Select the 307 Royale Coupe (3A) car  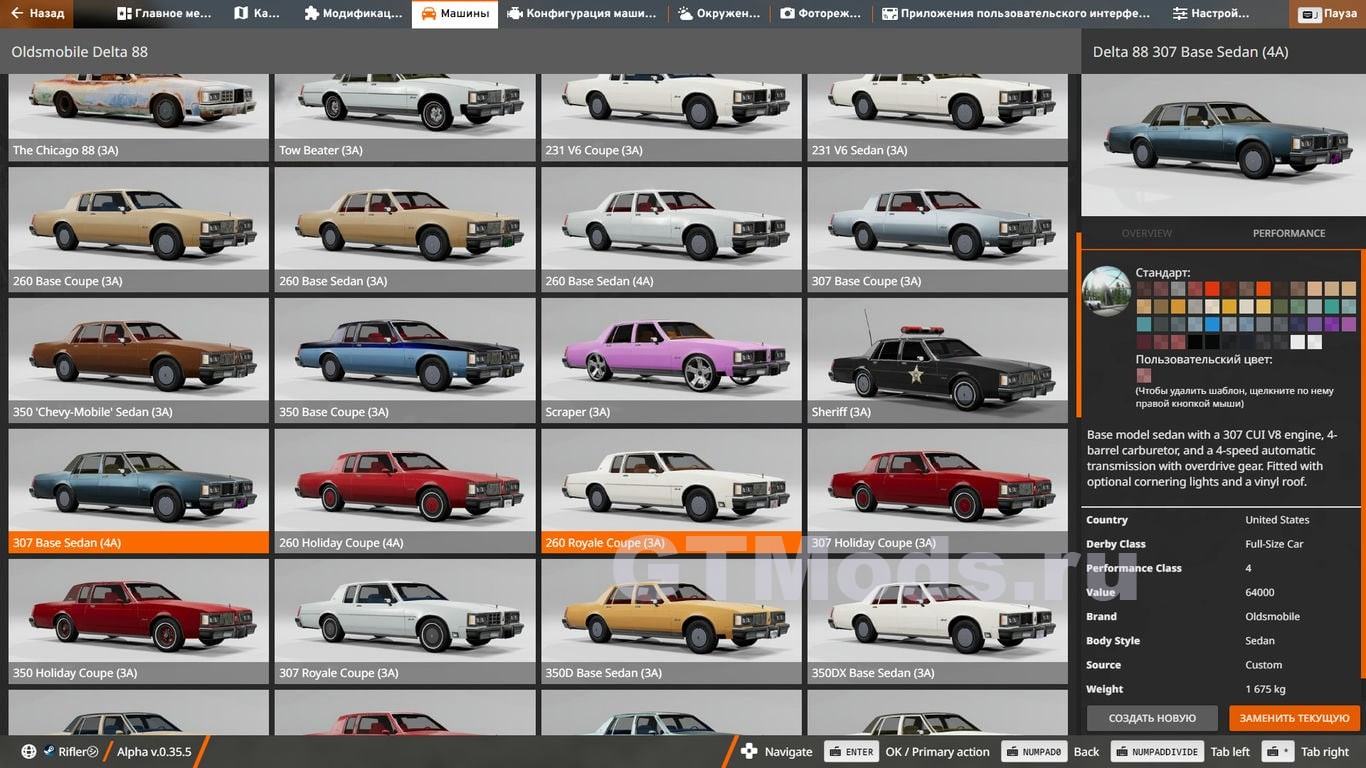tap(405, 622)
